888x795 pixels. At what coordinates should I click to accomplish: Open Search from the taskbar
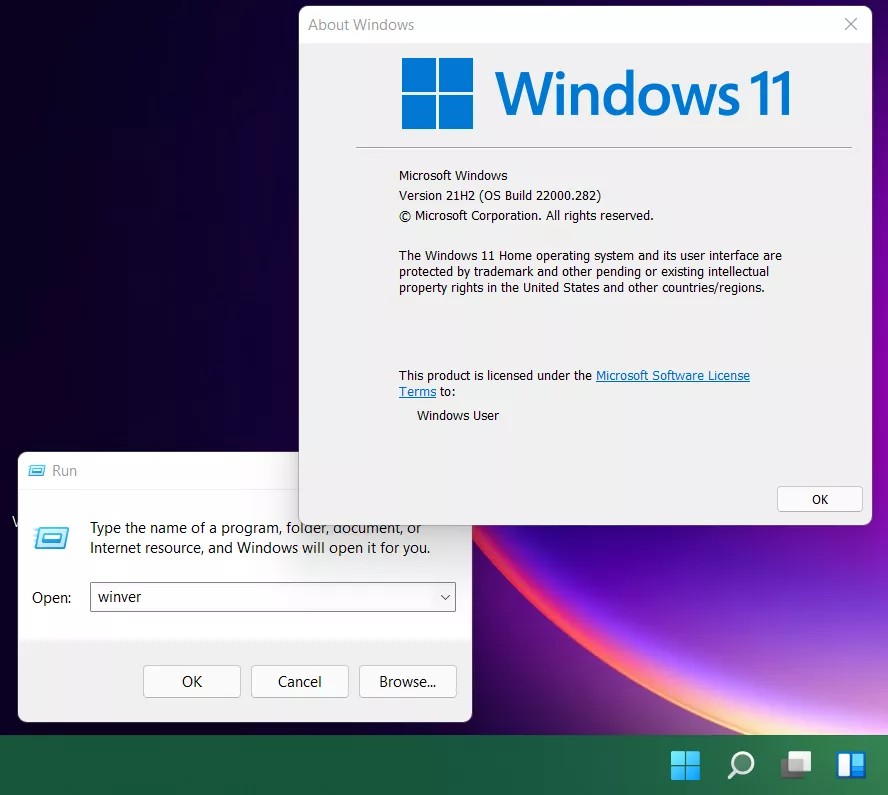[x=740, y=765]
